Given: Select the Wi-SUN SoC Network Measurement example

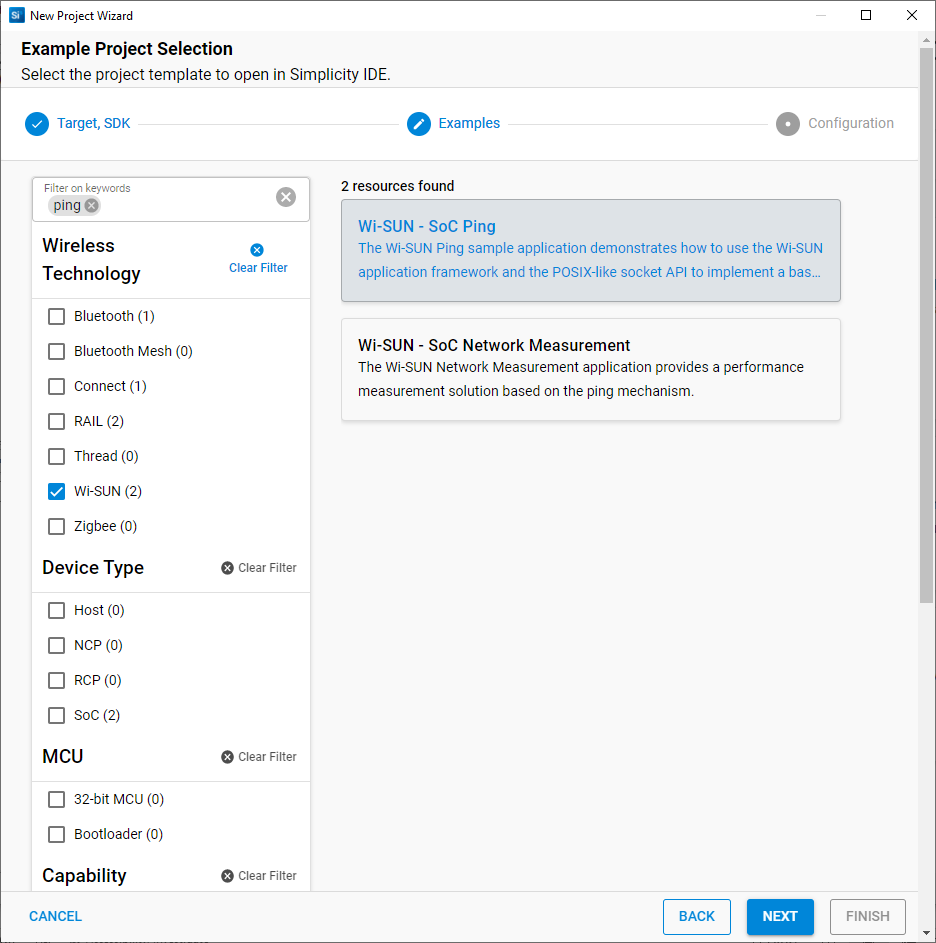Looking at the screenshot, I should click(x=590, y=369).
